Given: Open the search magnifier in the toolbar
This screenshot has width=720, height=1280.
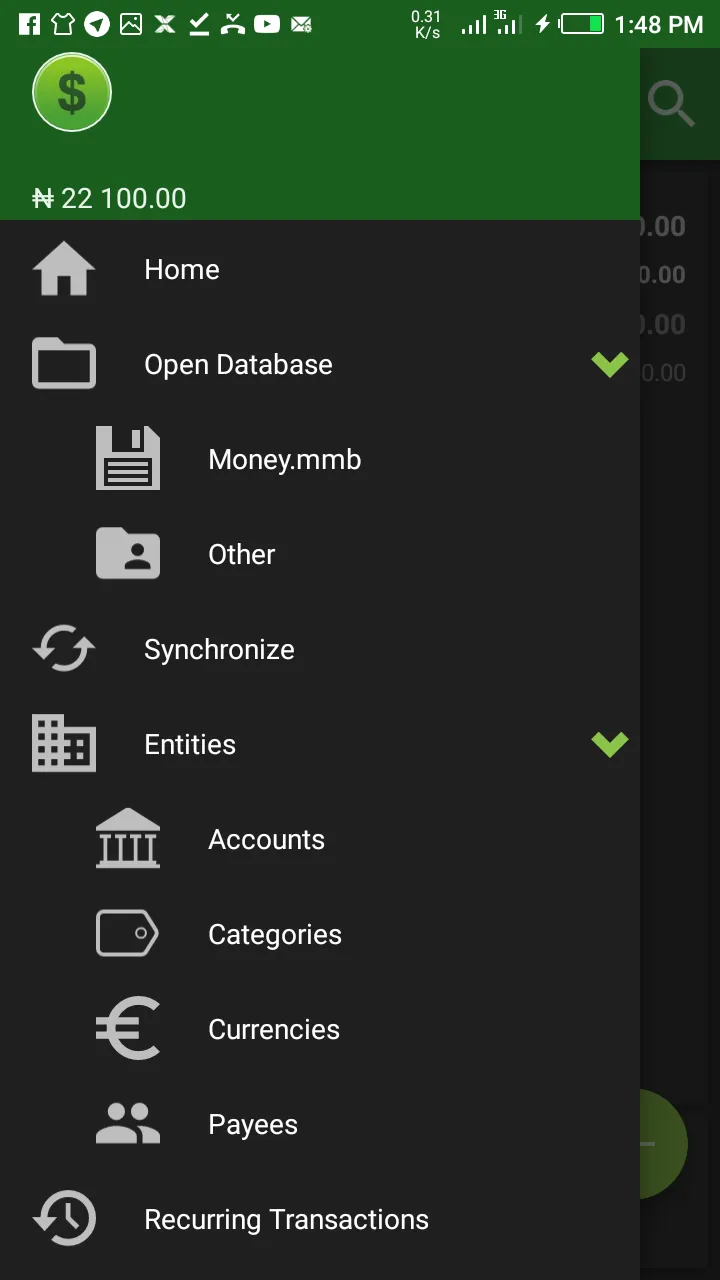Looking at the screenshot, I should [671, 103].
